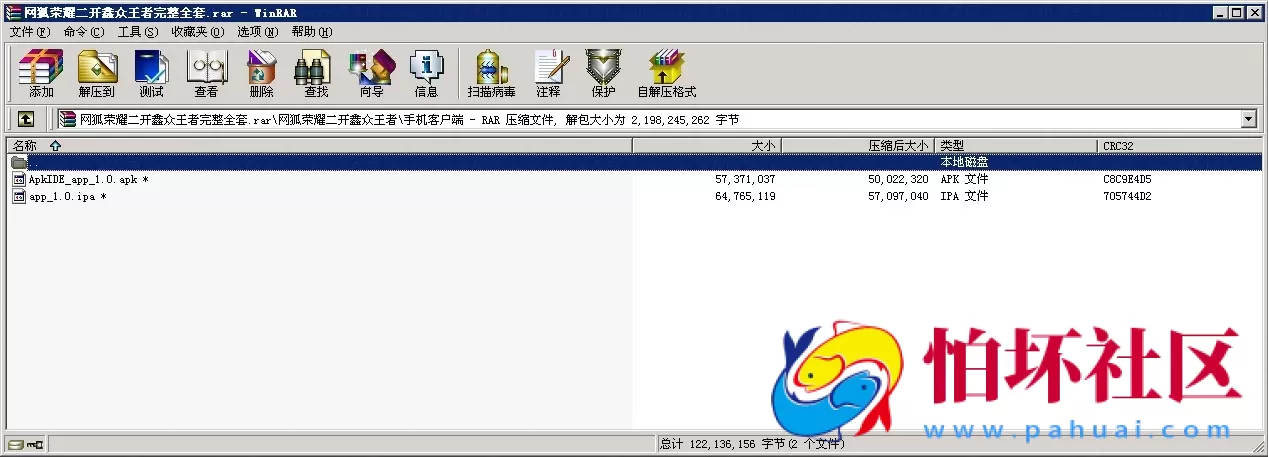Open the 帮助(H) menu
This screenshot has height=457, width=1268.
click(x=312, y=32)
